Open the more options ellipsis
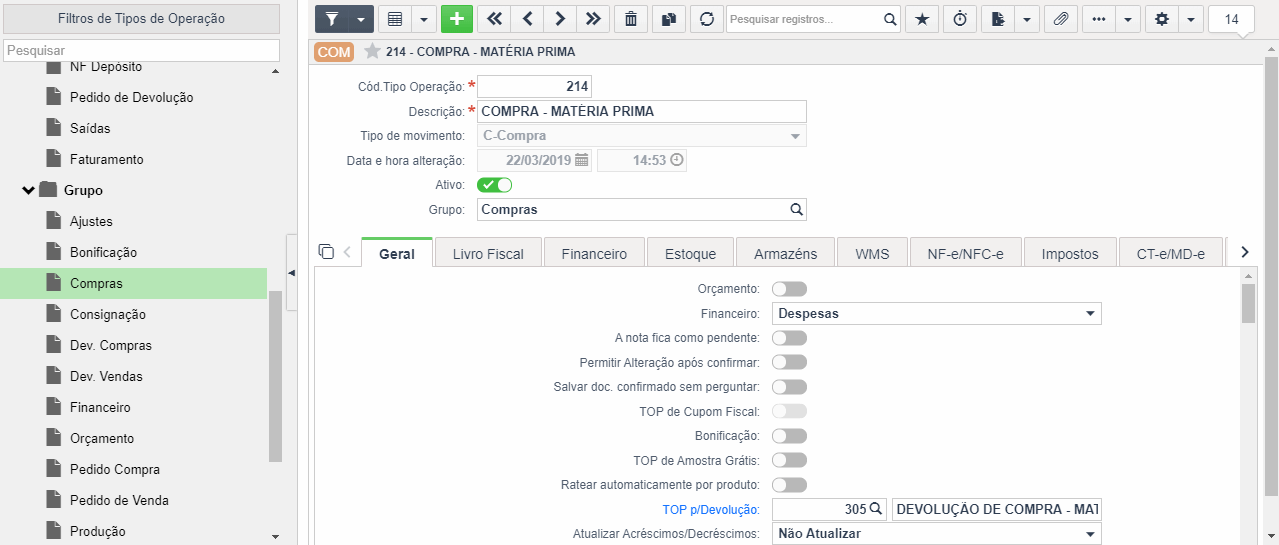 pyautogui.click(x=1099, y=19)
